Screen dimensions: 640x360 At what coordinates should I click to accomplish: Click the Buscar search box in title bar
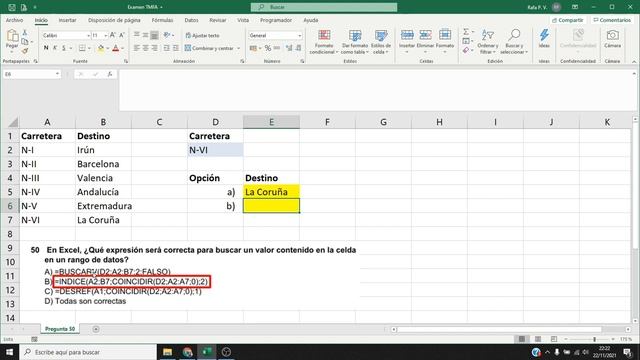tap(324, 7)
